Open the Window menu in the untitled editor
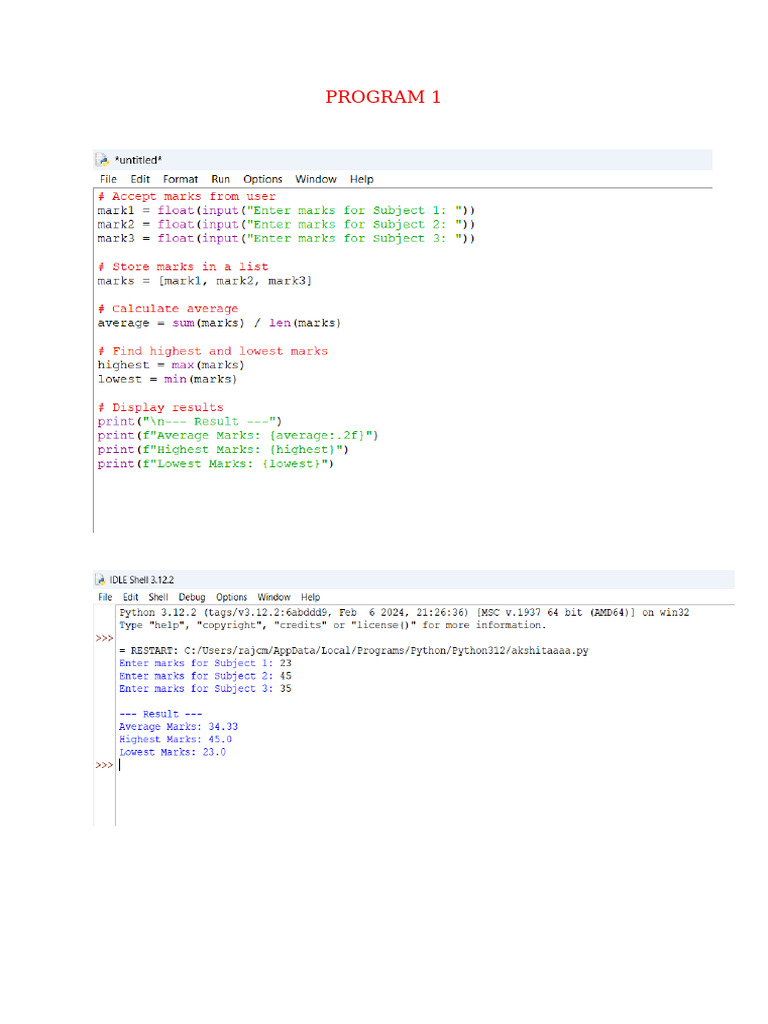768x1024 pixels. point(316,179)
